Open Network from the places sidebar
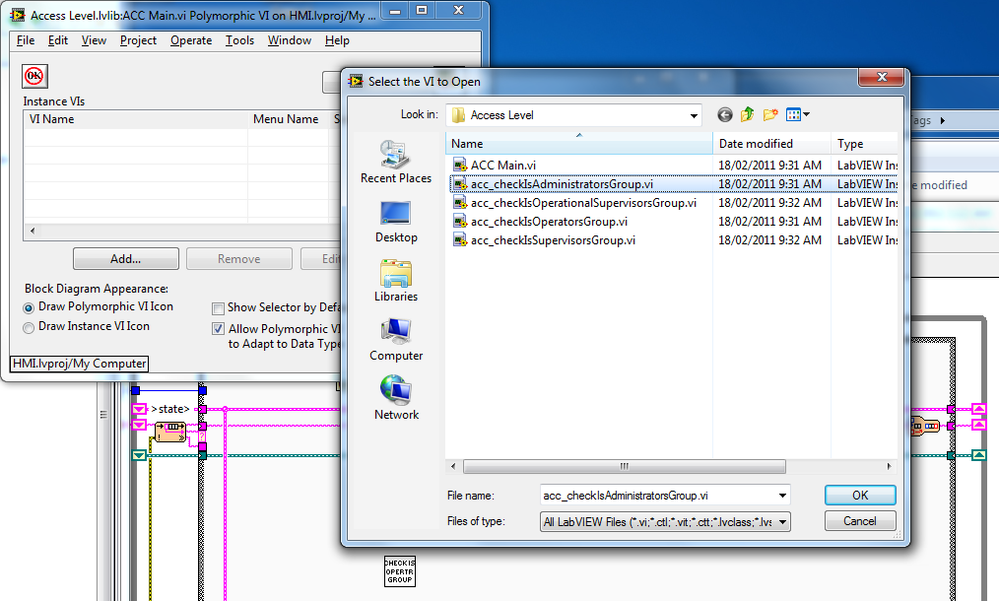Viewport: 999px width, 601px height. [x=396, y=398]
